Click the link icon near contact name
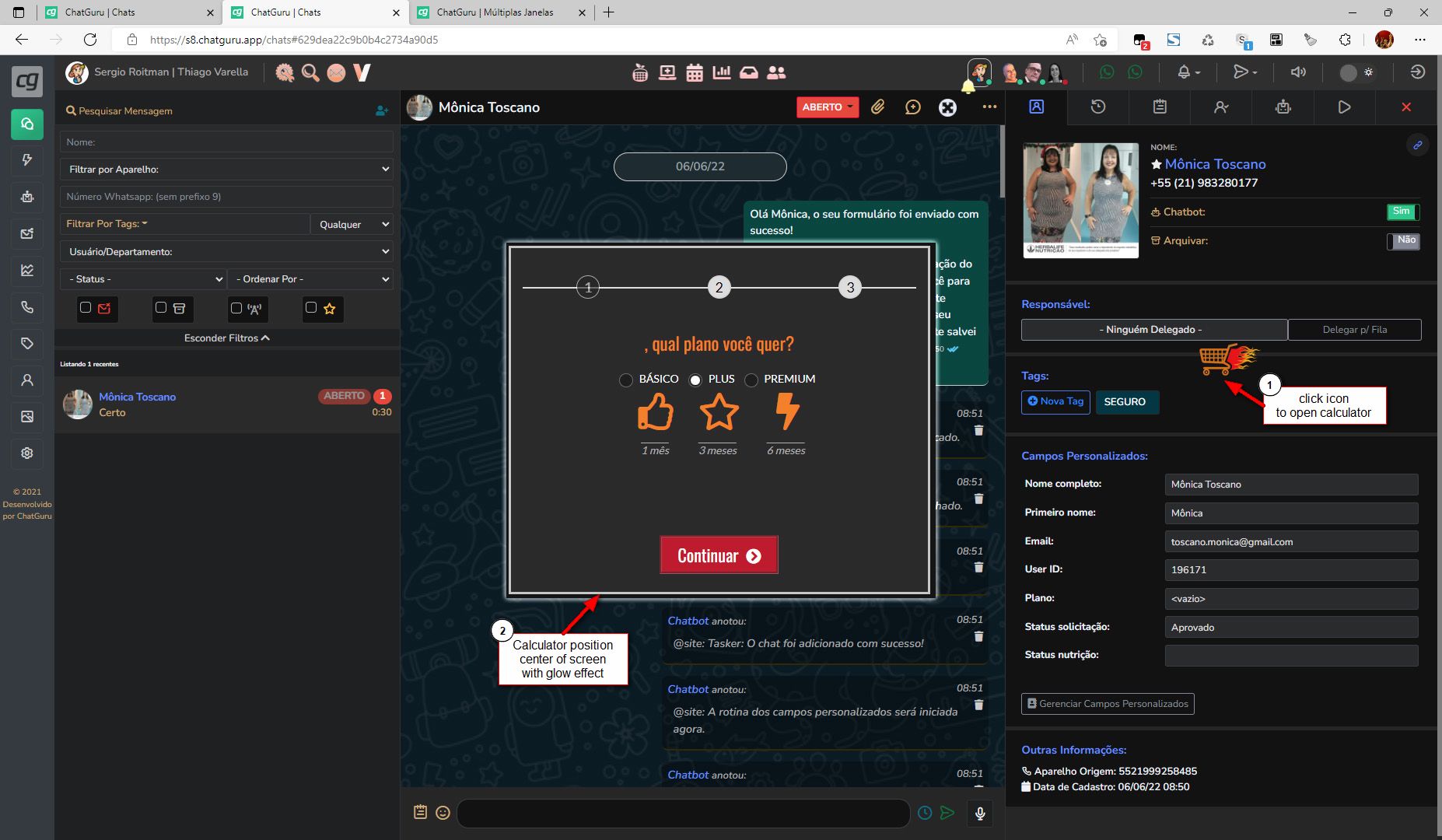 1418,145
